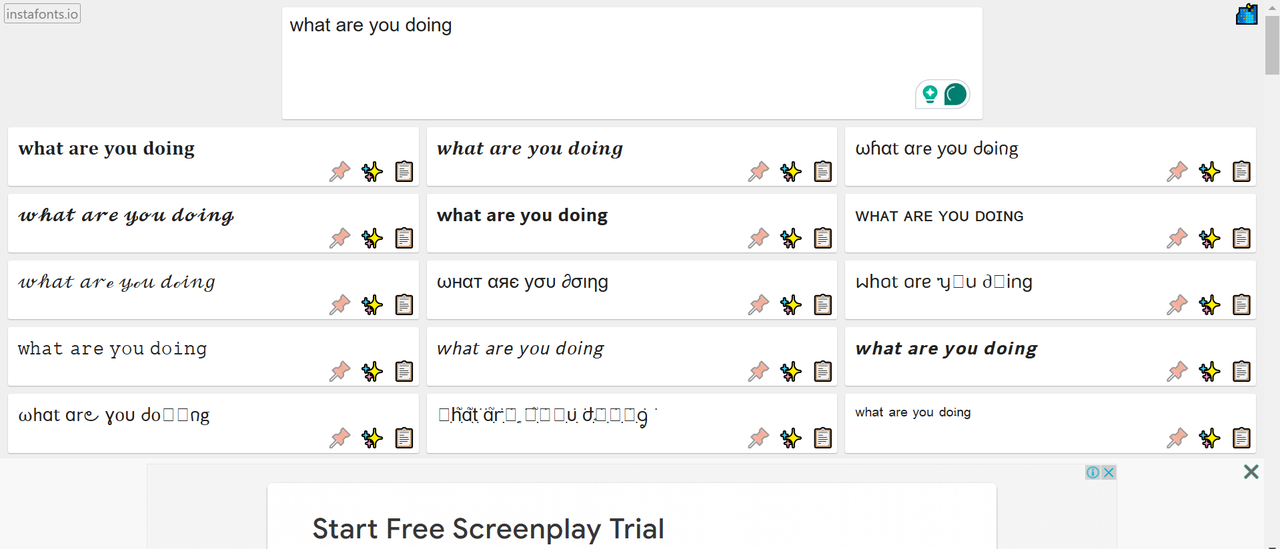Copy the small-text font result
This screenshot has width=1280, height=549.
(1241, 438)
